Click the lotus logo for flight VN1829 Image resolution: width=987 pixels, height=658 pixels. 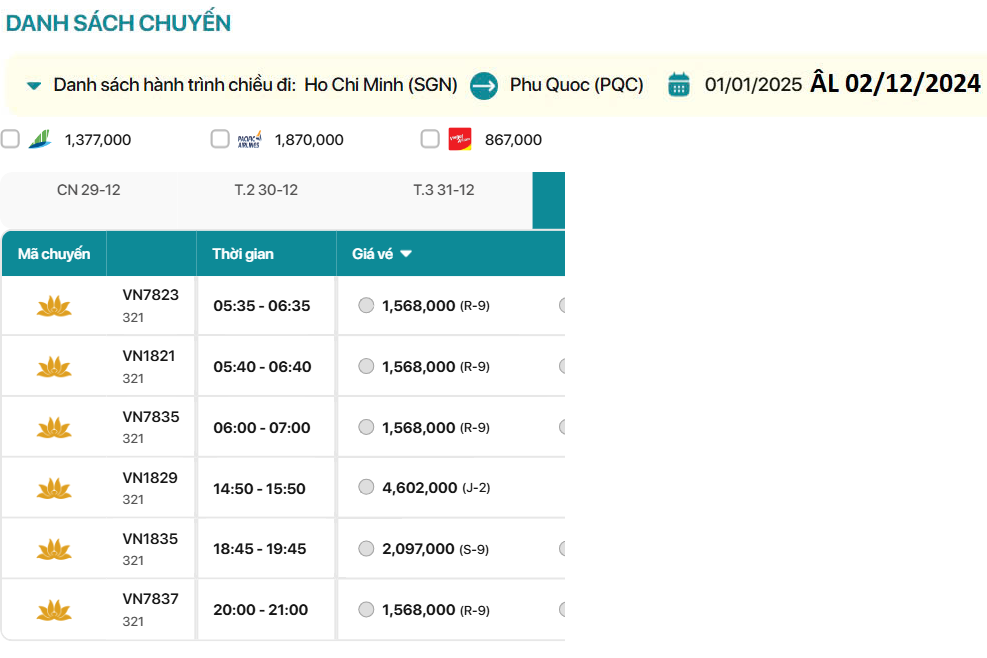point(54,489)
